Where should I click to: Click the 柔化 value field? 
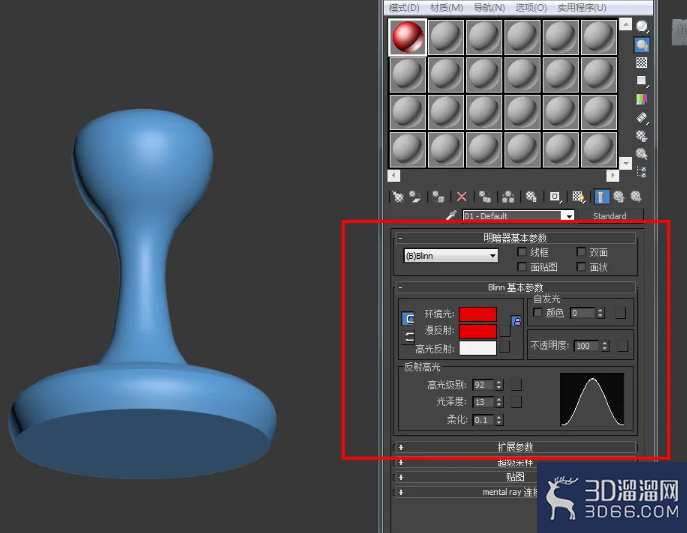tap(484, 420)
